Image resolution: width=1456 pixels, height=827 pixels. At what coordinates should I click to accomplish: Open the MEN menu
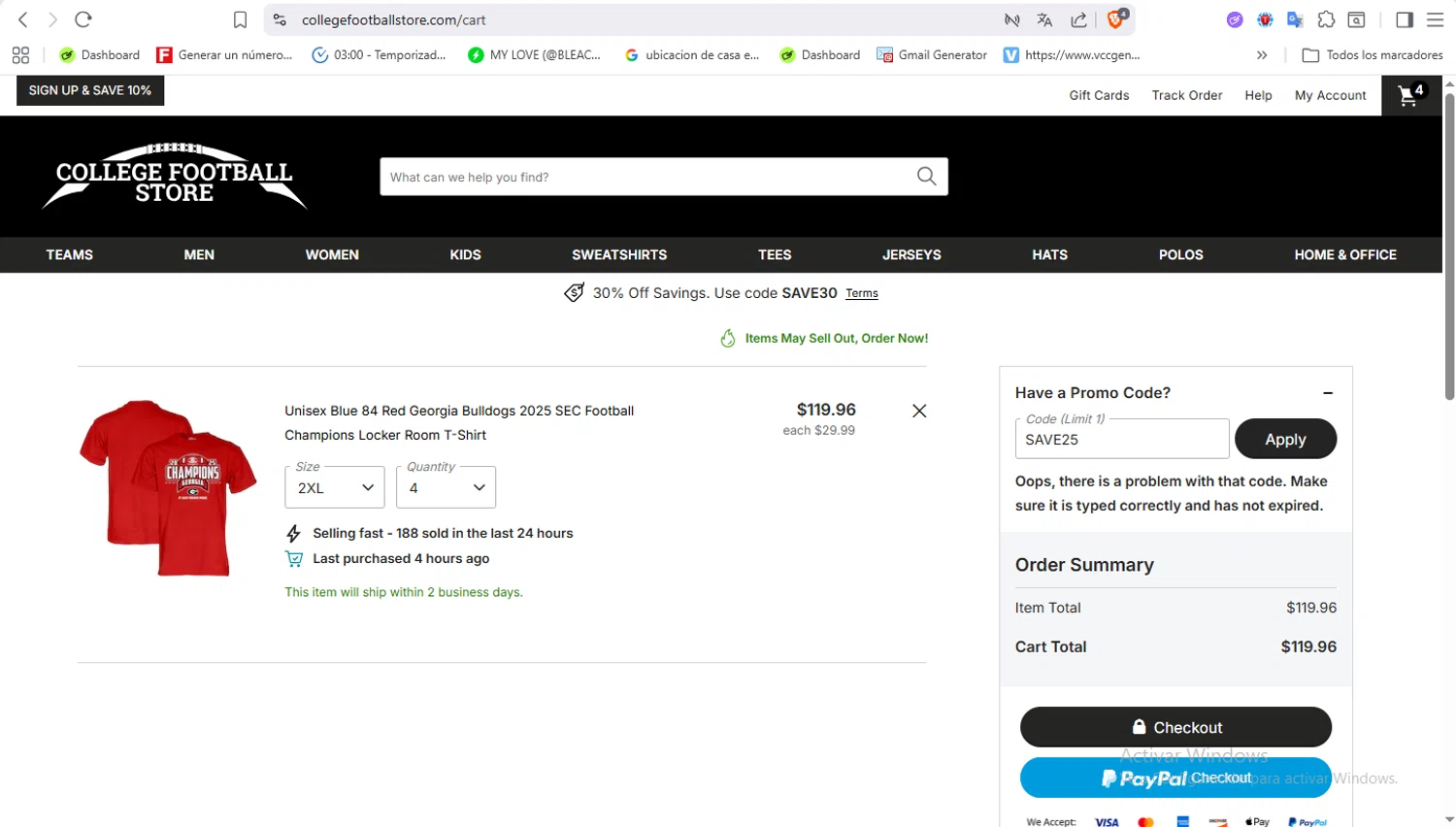pyautogui.click(x=199, y=254)
